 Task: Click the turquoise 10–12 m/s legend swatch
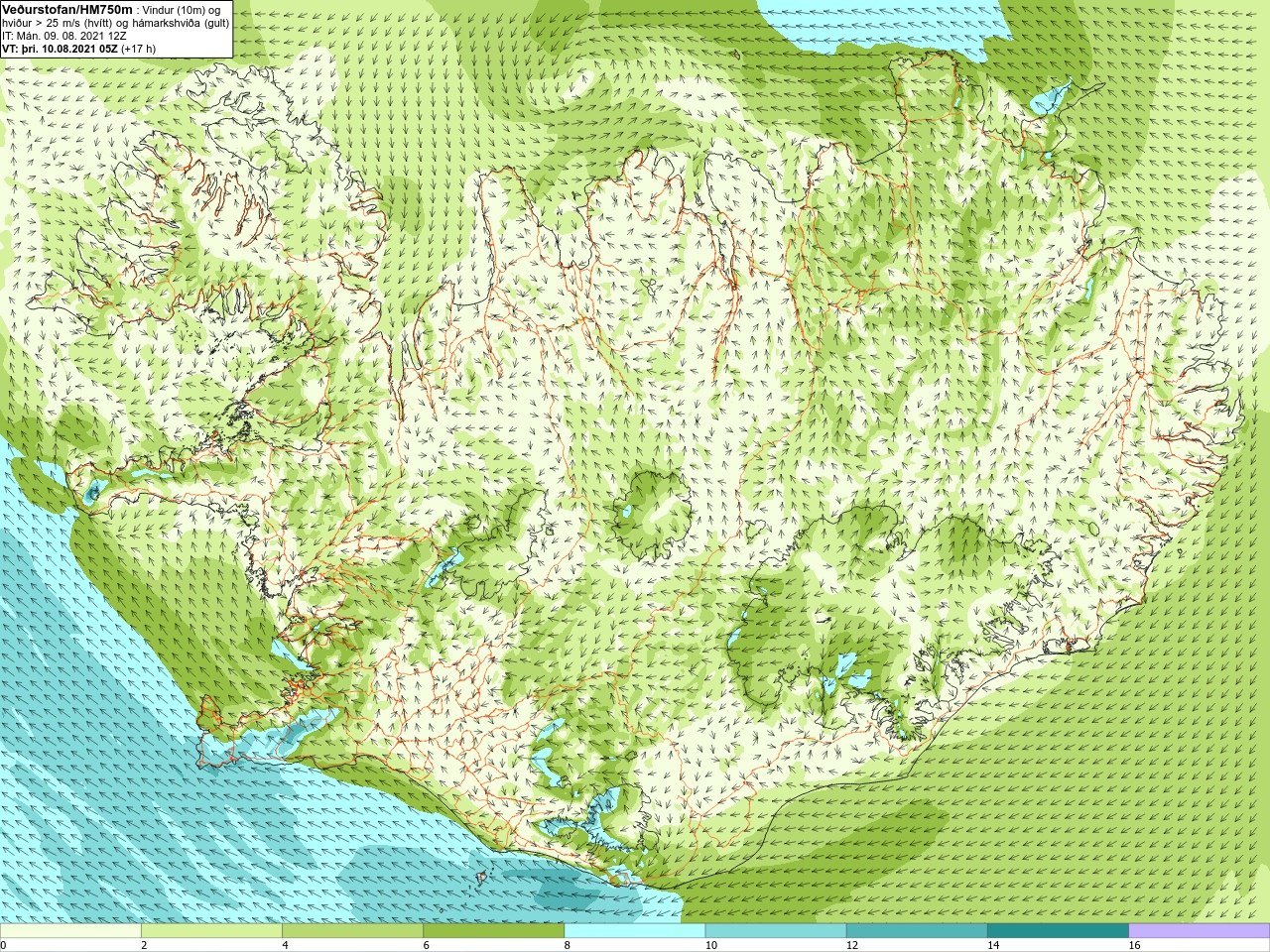tap(775, 931)
